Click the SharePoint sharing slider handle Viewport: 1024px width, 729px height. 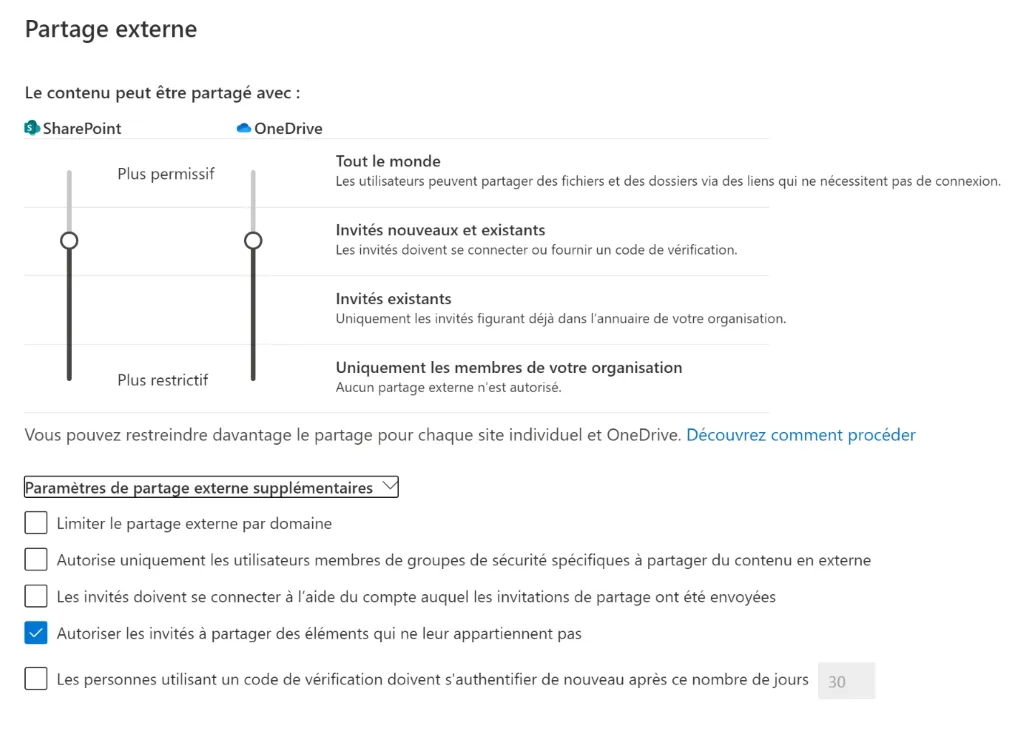(x=69, y=240)
